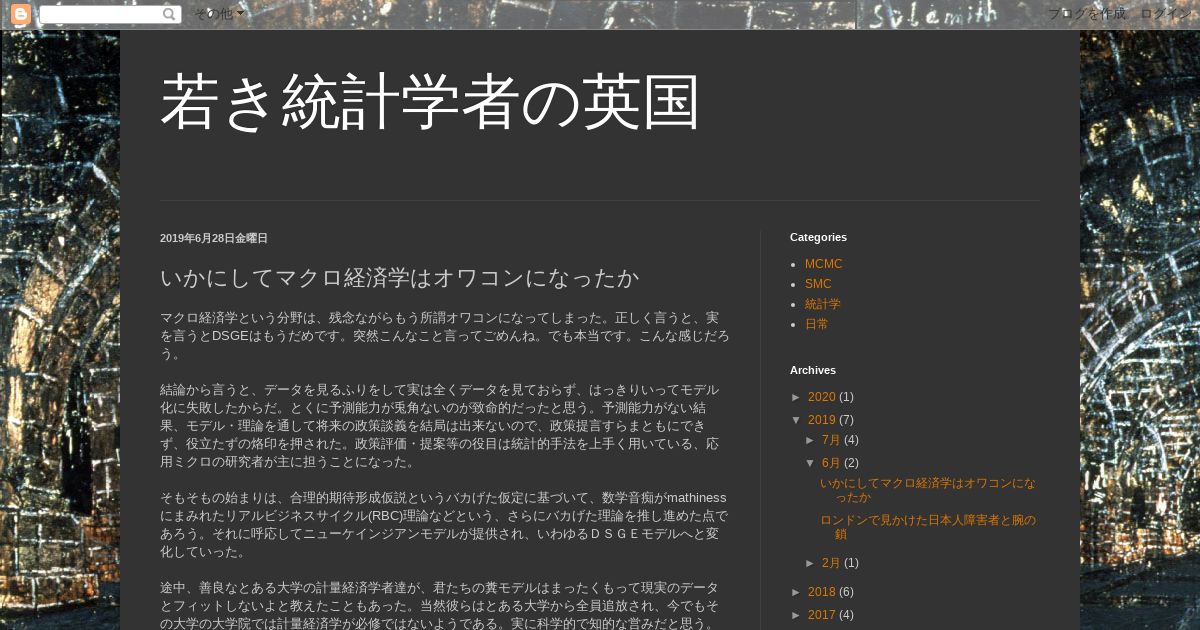
Task: Open blog title 若き統計学者の英国
Action: point(430,102)
